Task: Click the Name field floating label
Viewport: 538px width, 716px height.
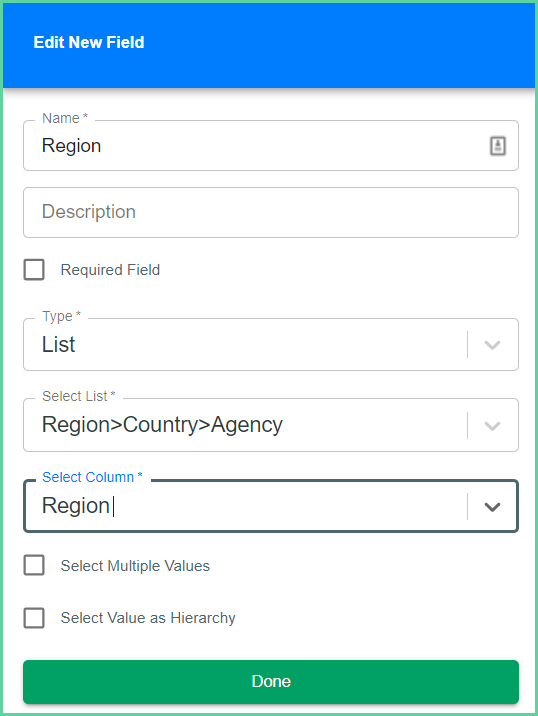Action: point(65,118)
